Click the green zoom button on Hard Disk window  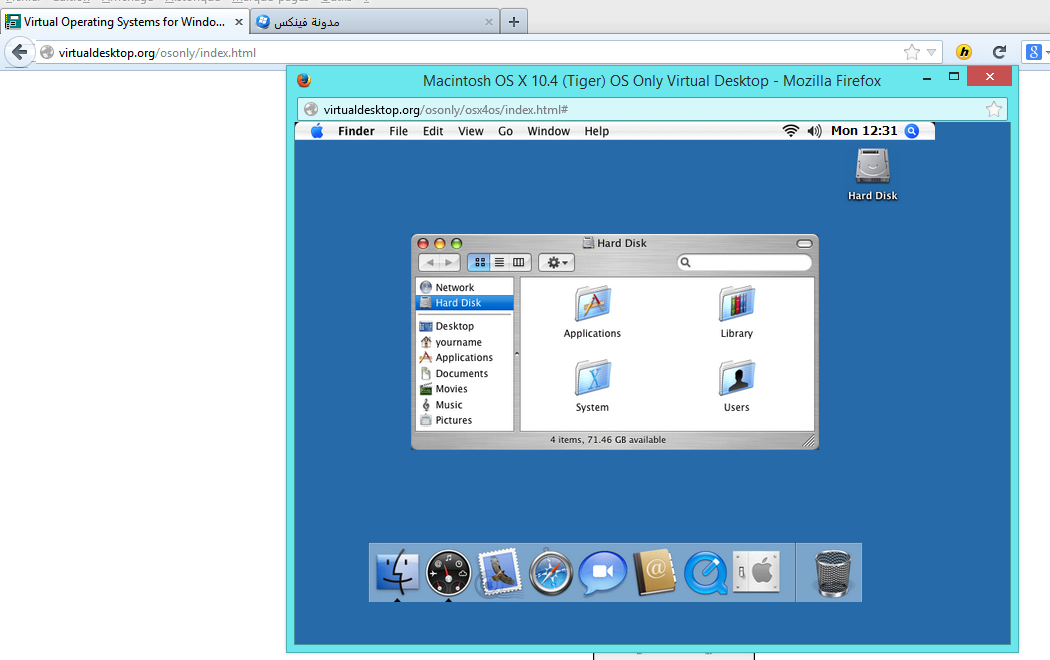click(x=457, y=244)
